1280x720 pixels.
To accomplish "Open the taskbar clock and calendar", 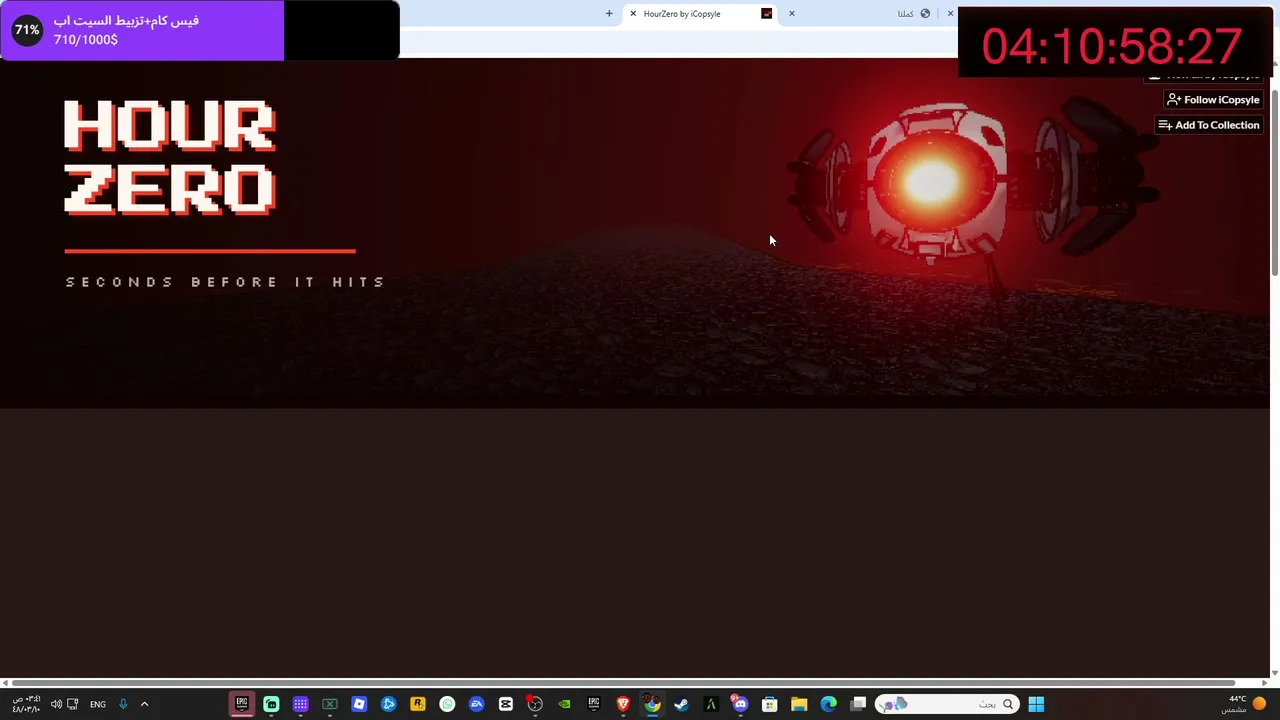I will coord(26,704).
